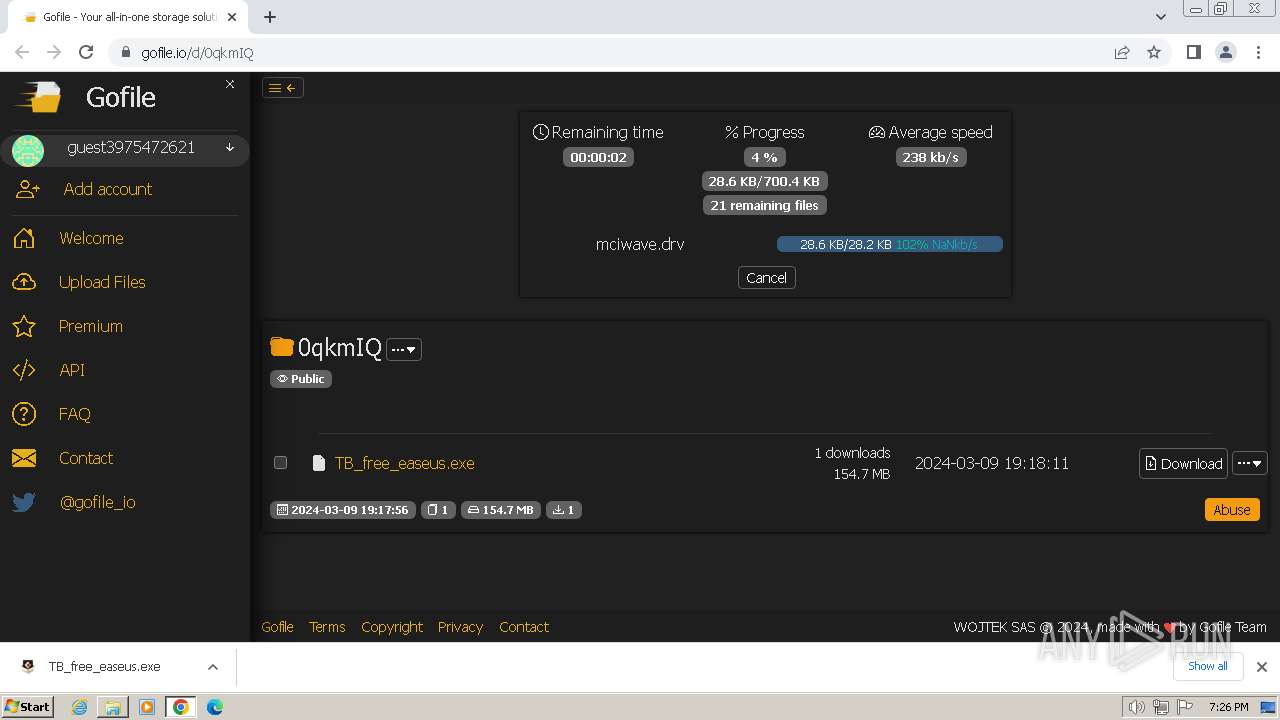Download TB_free_easeus.exe file

pyautogui.click(x=1183, y=463)
